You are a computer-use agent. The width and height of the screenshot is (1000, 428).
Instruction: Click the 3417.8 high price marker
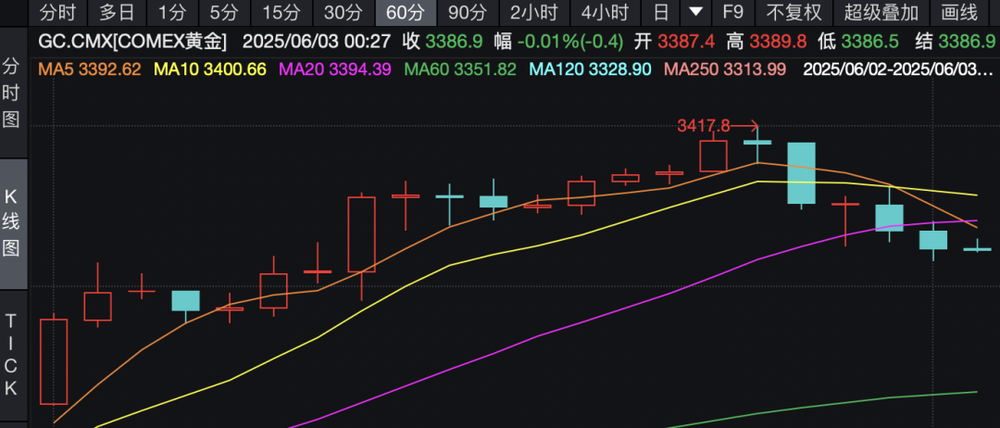pyautogui.click(x=703, y=126)
